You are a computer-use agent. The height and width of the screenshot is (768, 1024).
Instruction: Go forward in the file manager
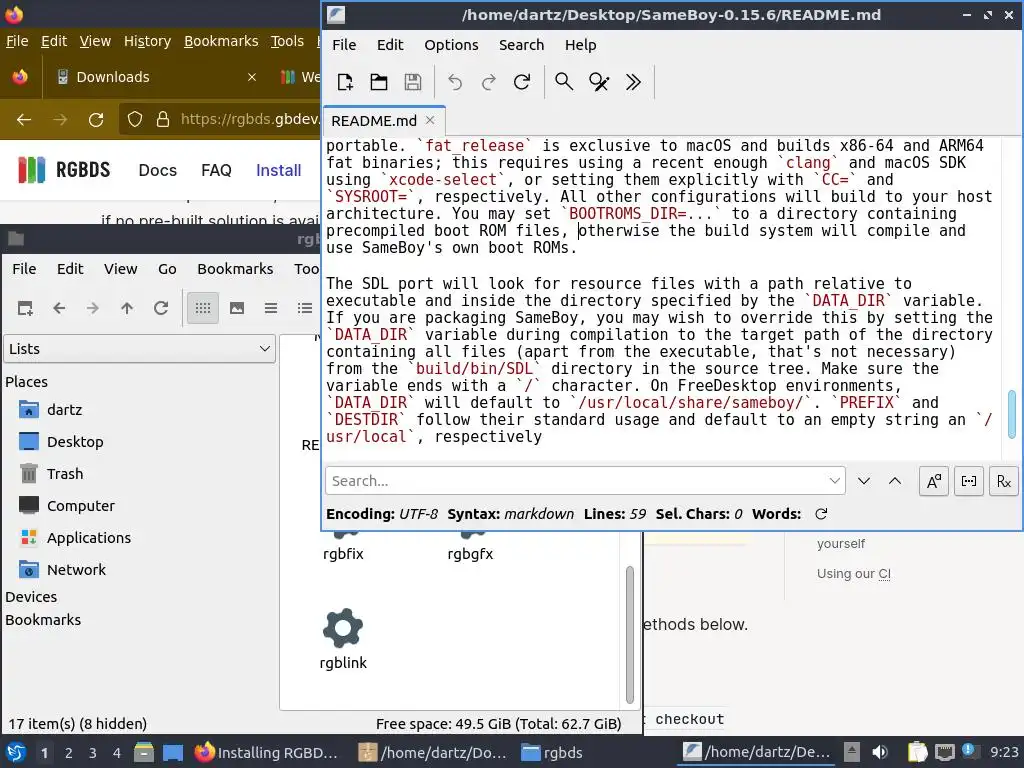[93, 308]
